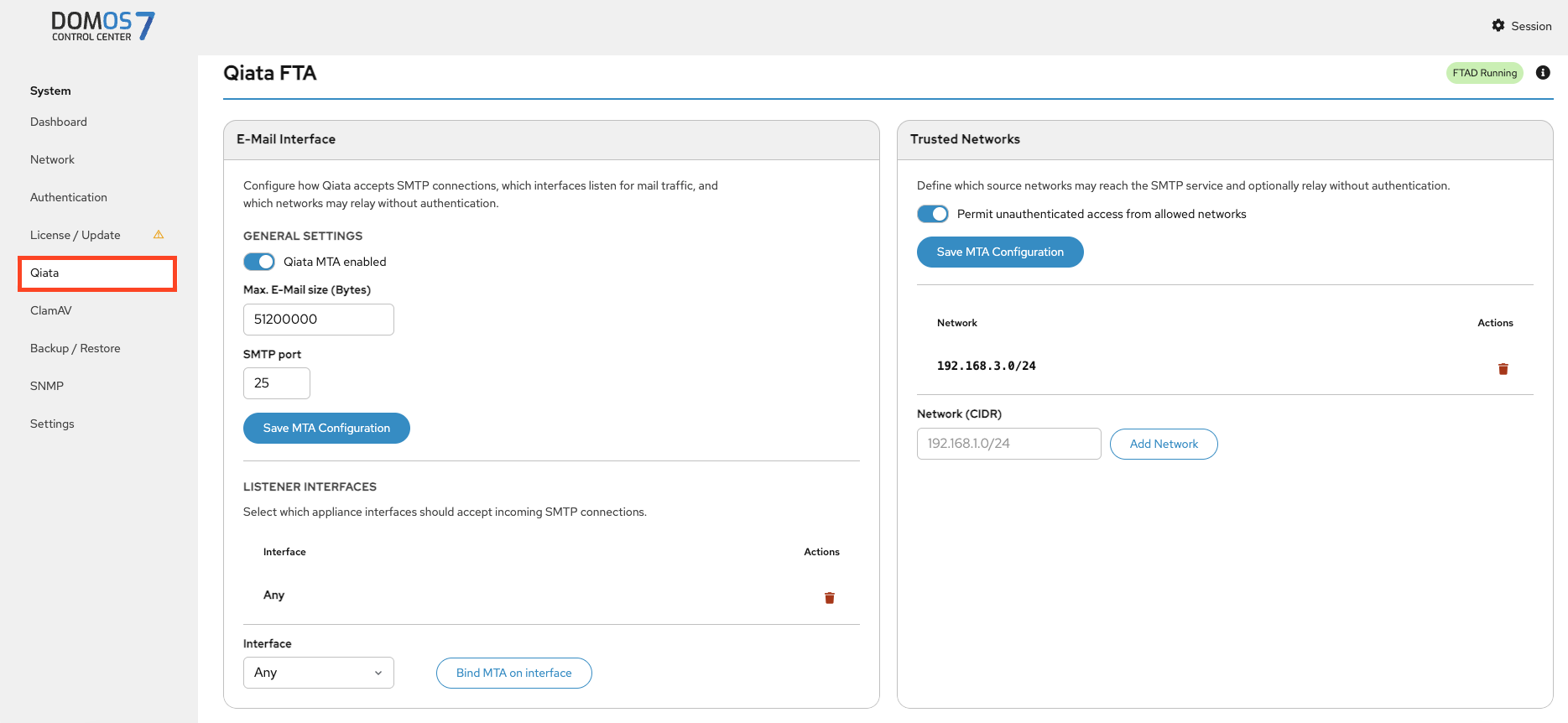Open the Session gear icon
This screenshot has width=1568, height=723.
click(x=1498, y=26)
